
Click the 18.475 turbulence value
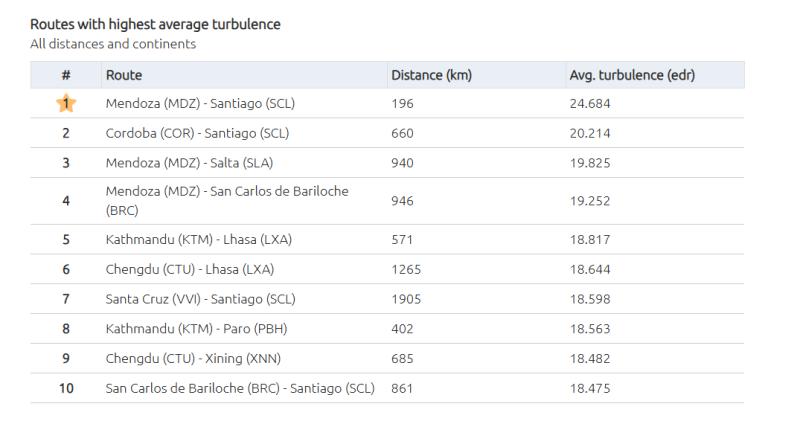coord(590,388)
